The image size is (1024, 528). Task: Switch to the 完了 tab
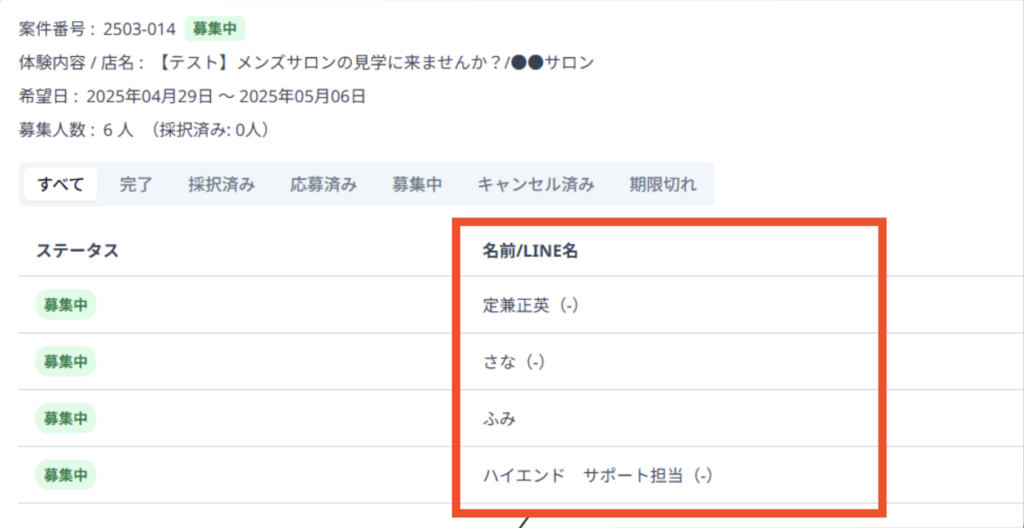coord(136,184)
